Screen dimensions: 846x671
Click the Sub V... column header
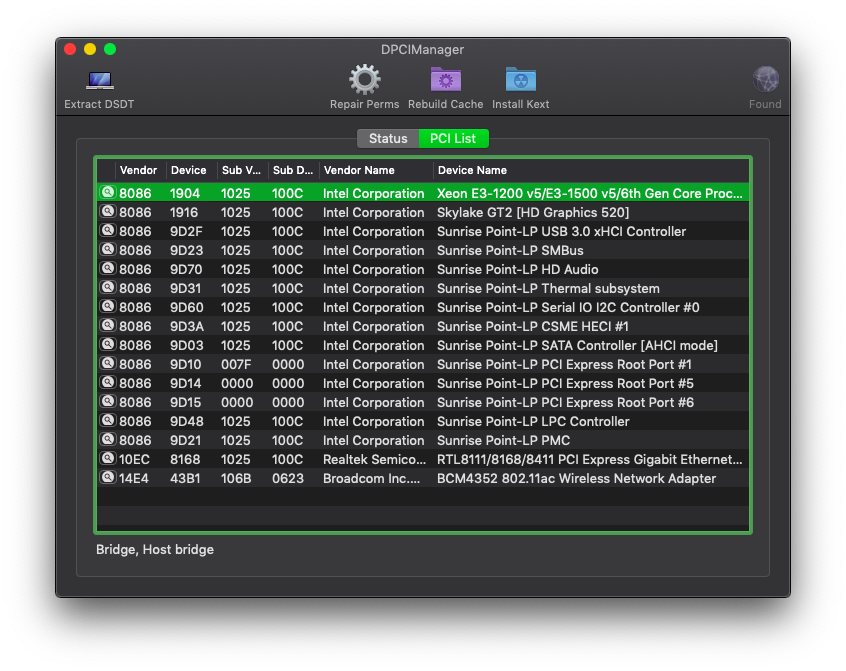[241, 170]
